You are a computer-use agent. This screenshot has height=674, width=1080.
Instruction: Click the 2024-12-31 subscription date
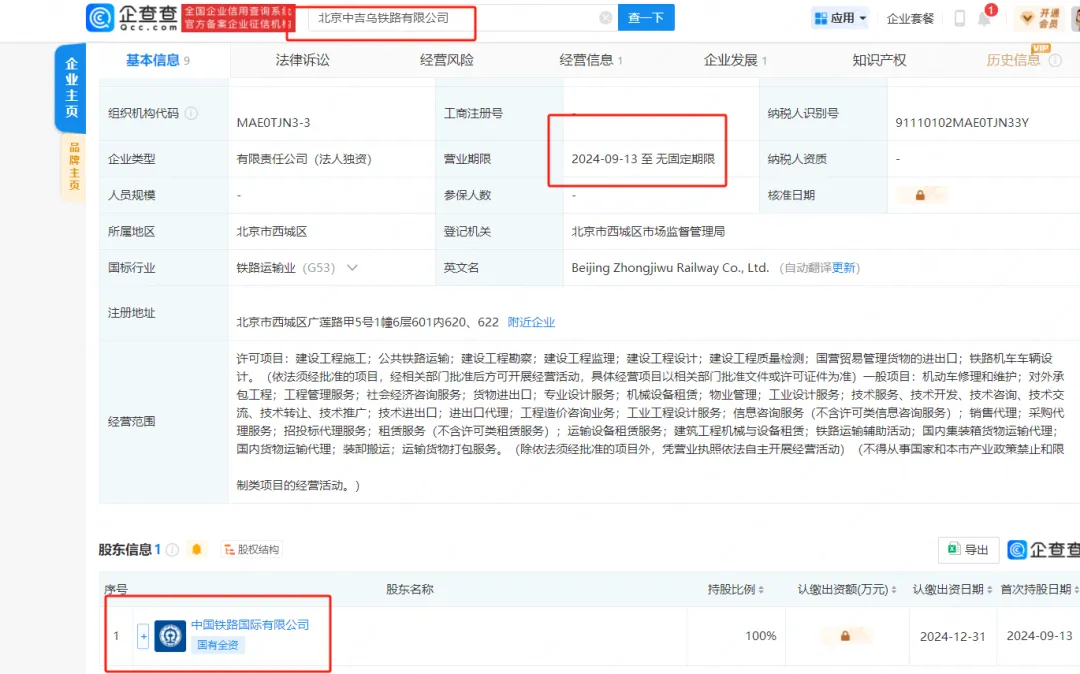953,637
